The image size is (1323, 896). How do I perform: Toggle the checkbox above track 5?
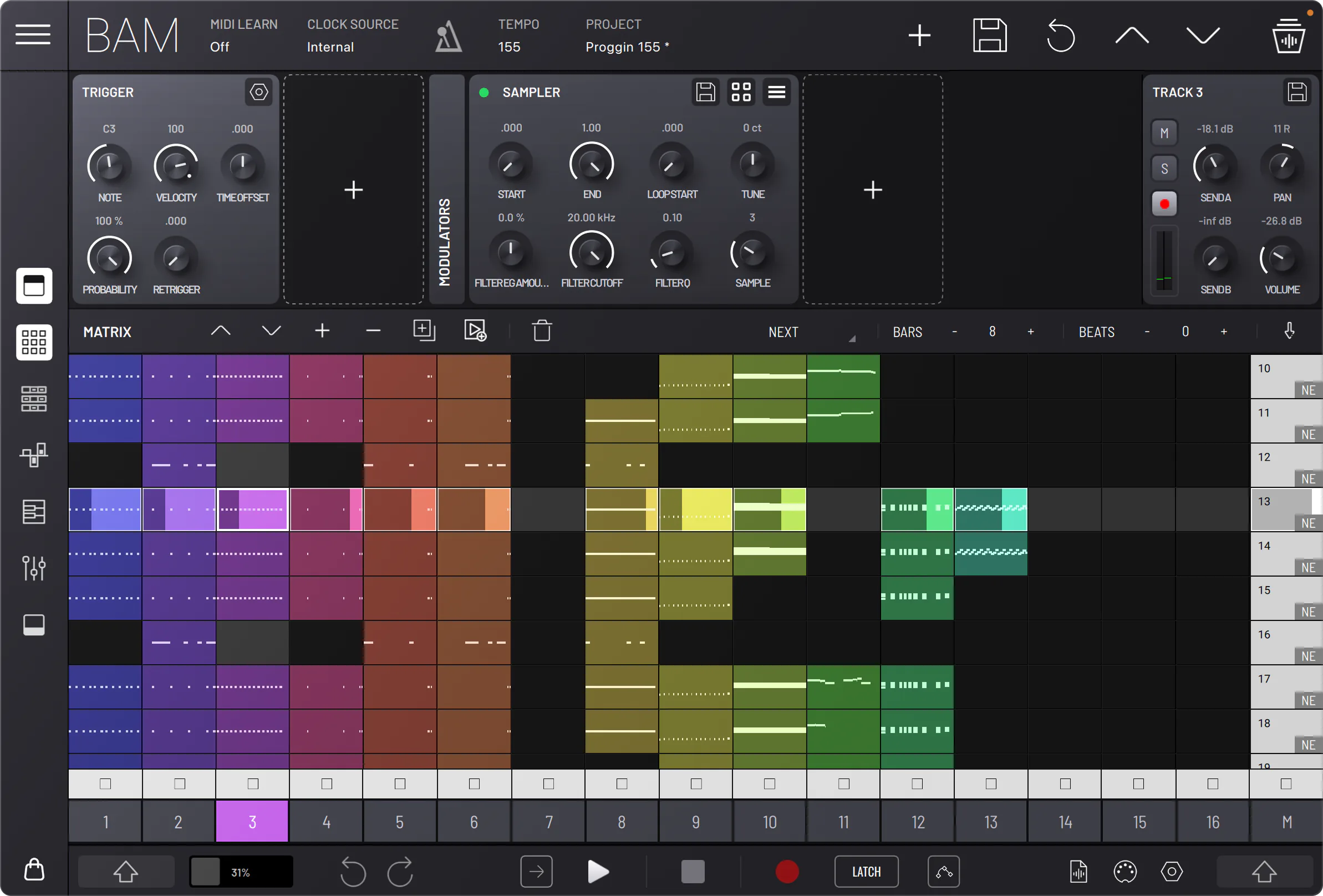pyautogui.click(x=400, y=784)
